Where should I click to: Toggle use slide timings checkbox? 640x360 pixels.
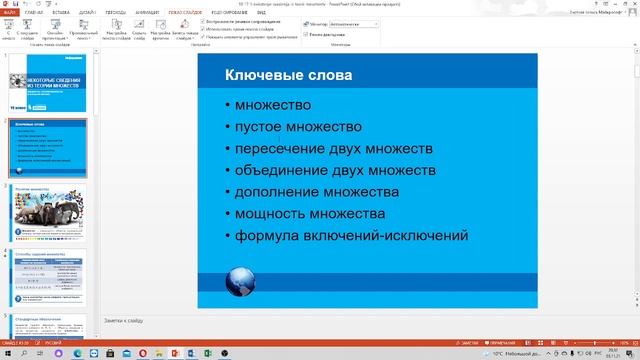(x=202, y=29)
